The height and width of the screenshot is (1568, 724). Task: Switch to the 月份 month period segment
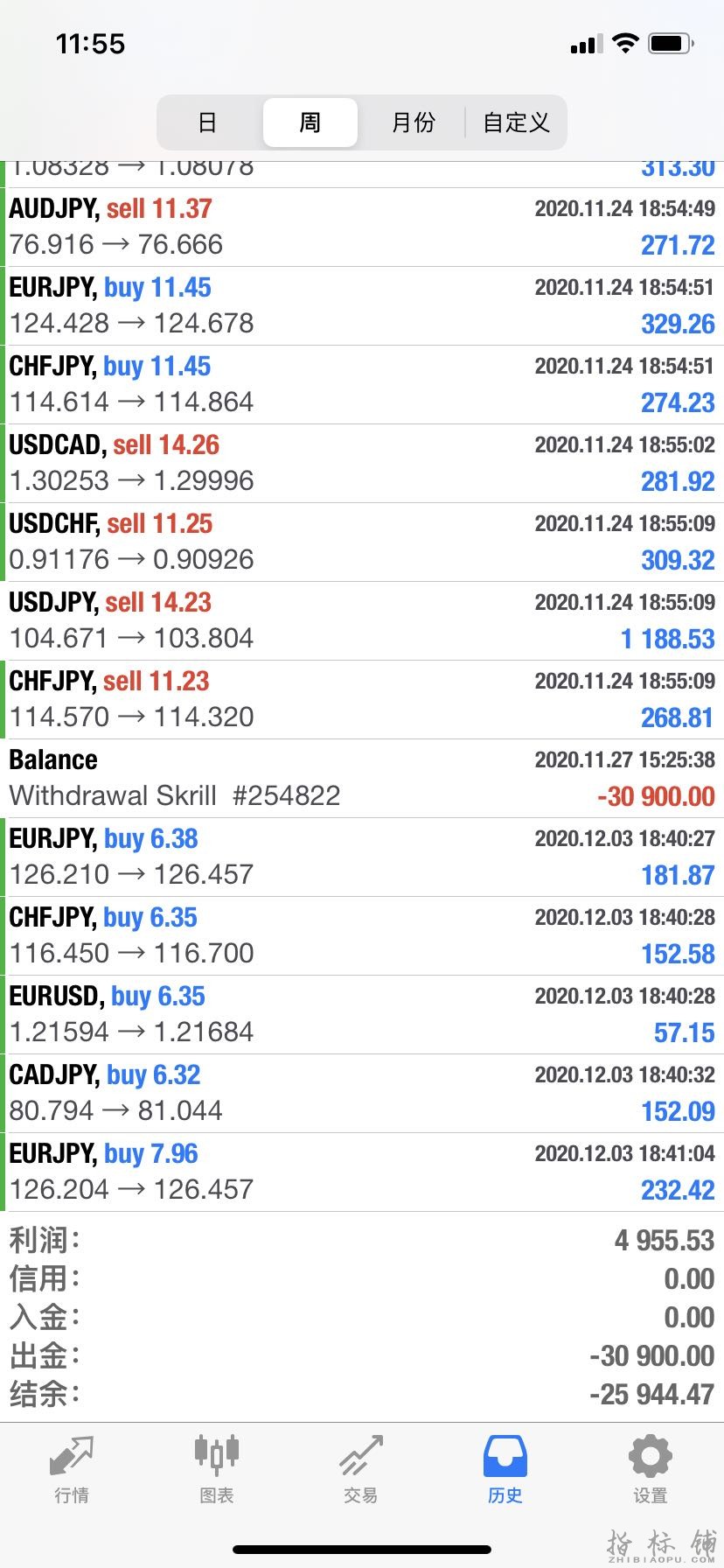pyautogui.click(x=413, y=122)
